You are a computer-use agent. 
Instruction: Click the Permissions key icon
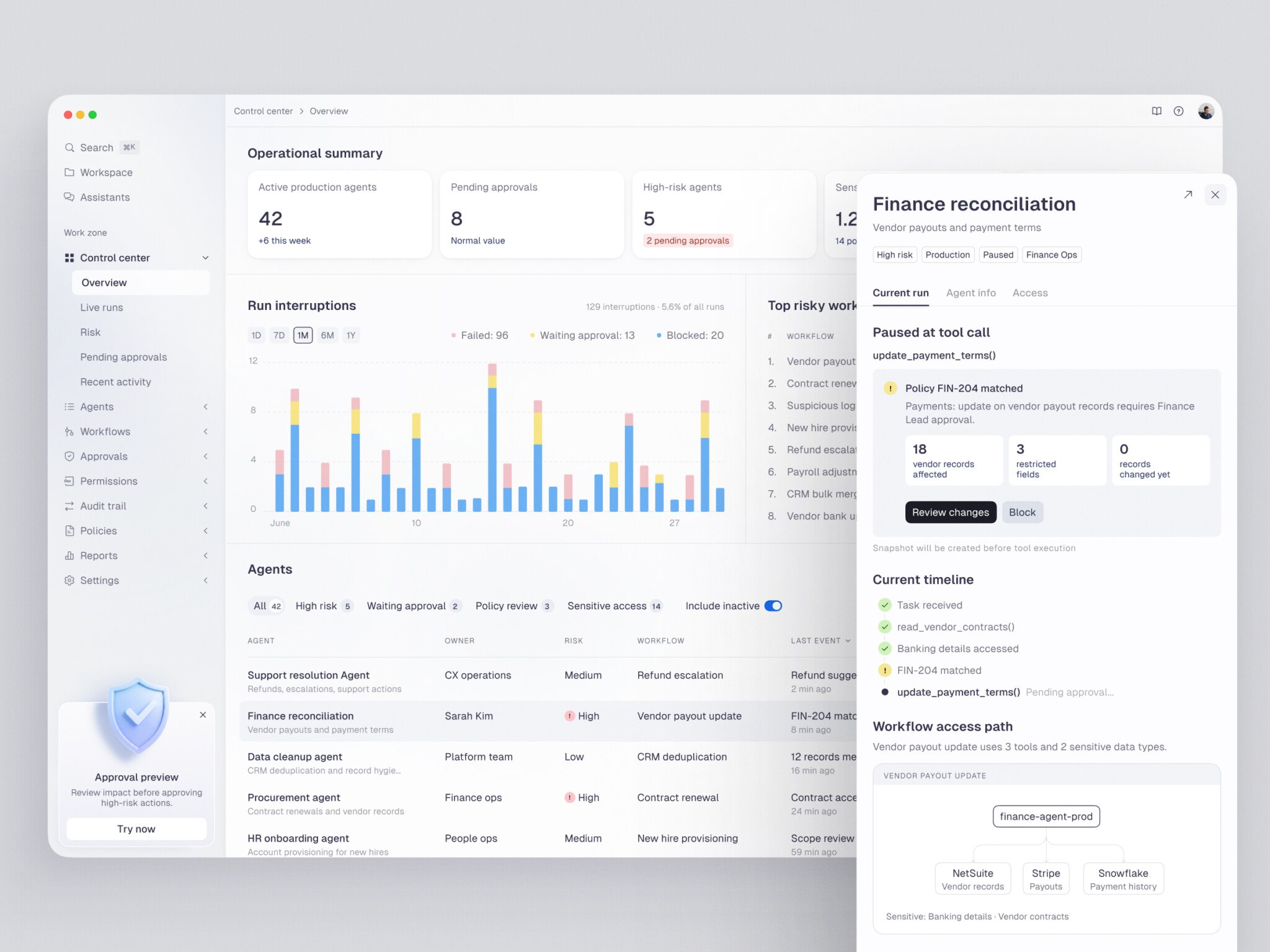point(69,481)
